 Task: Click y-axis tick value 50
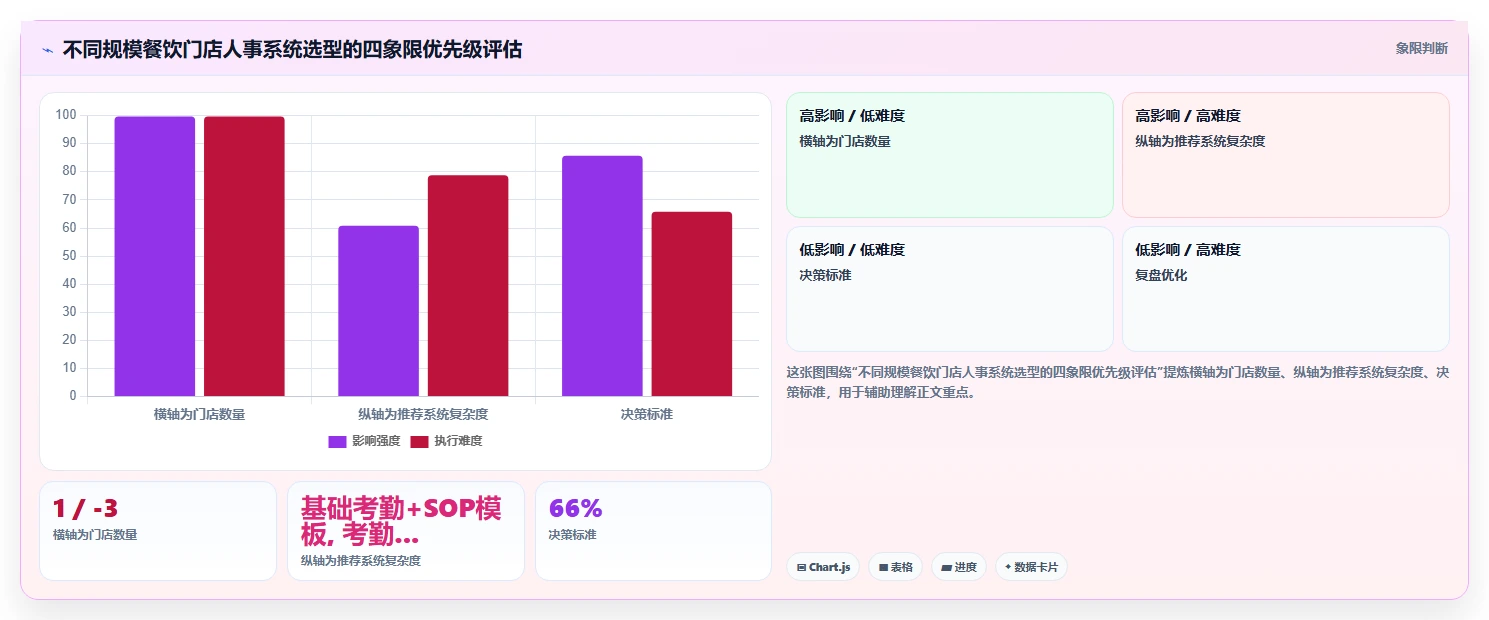point(69,256)
